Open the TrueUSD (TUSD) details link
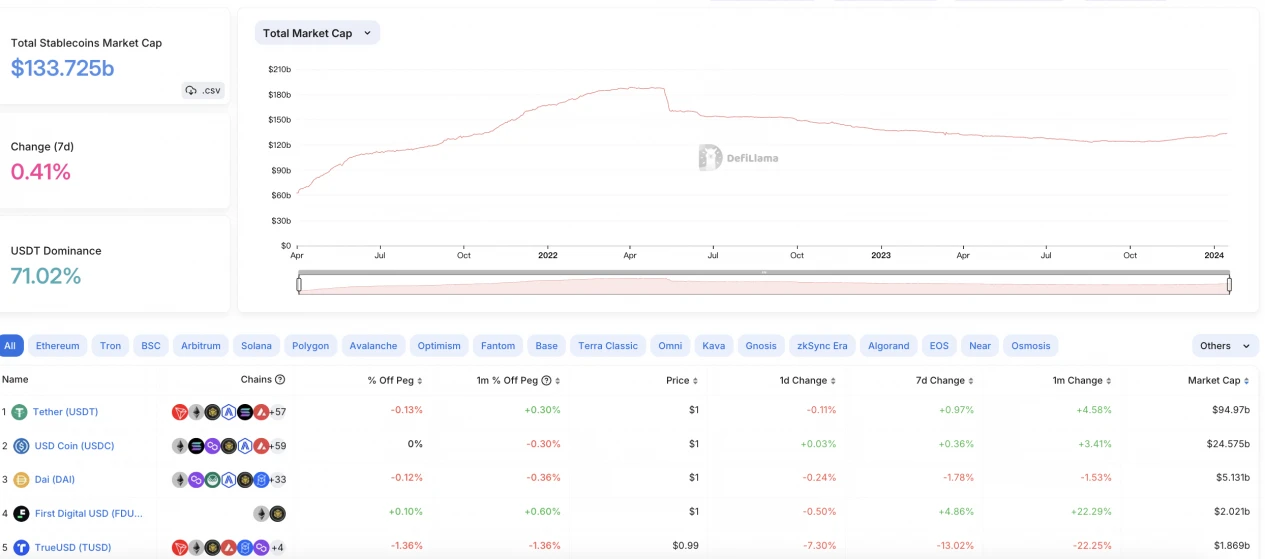 point(72,548)
